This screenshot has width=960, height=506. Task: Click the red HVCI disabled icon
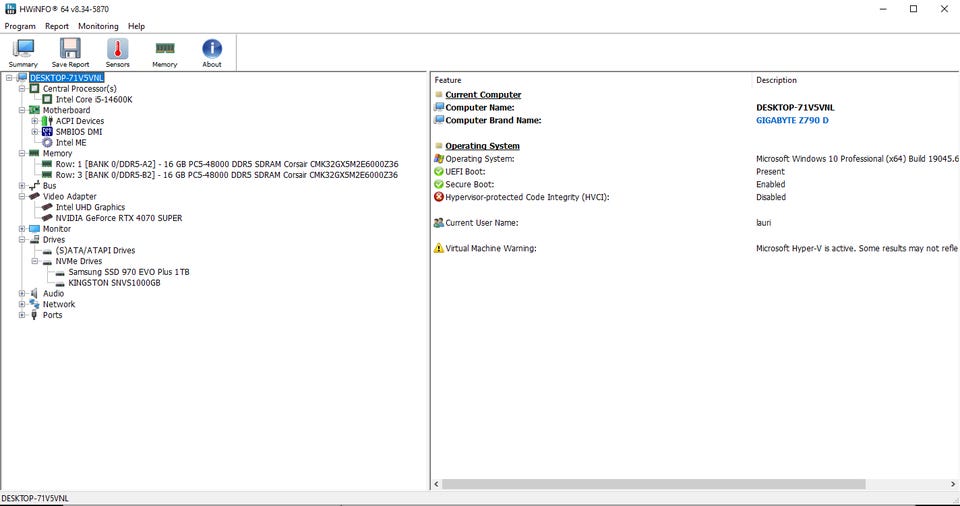(438, 197)
